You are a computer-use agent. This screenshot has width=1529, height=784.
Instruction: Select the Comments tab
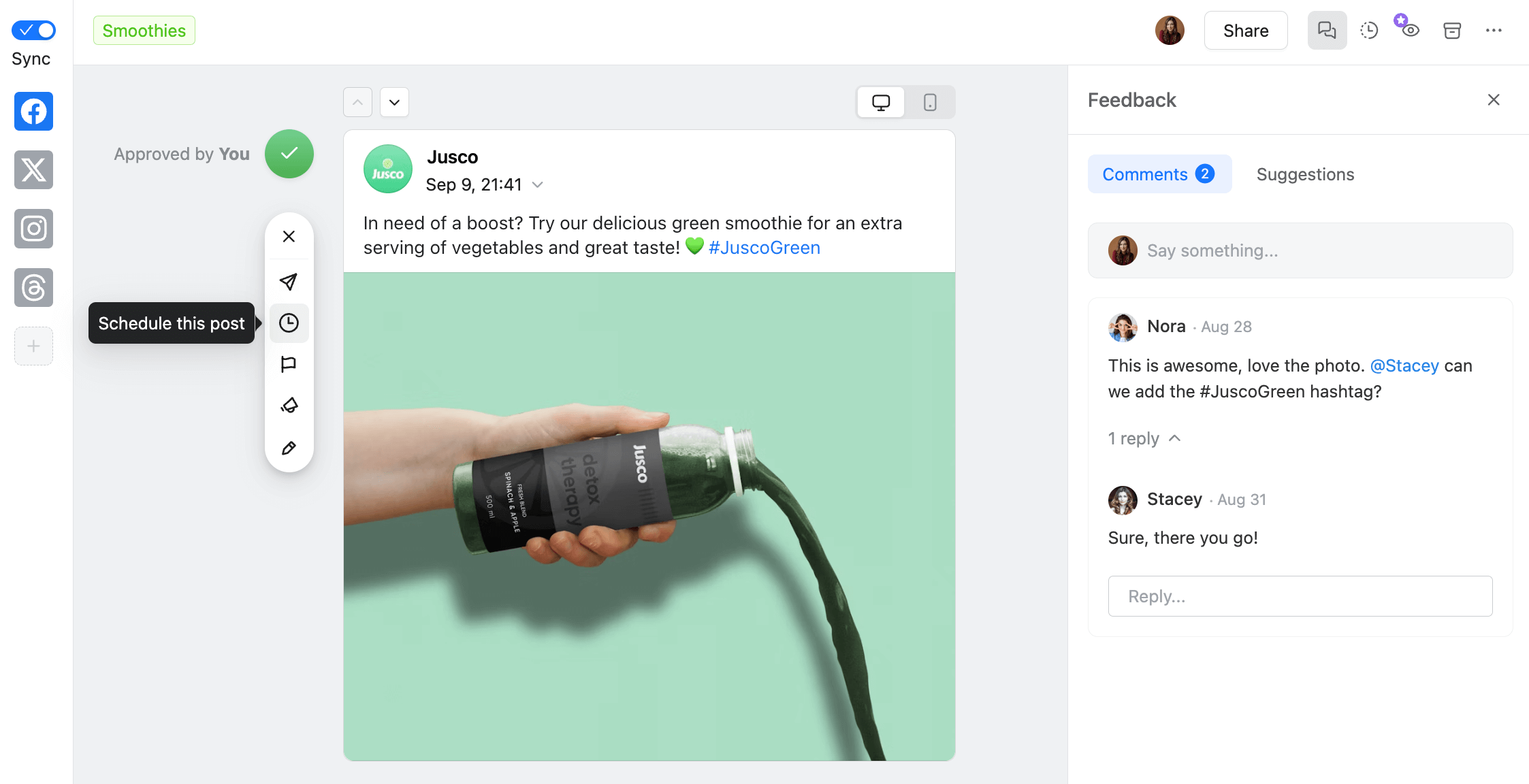(x=1156, y=174)
